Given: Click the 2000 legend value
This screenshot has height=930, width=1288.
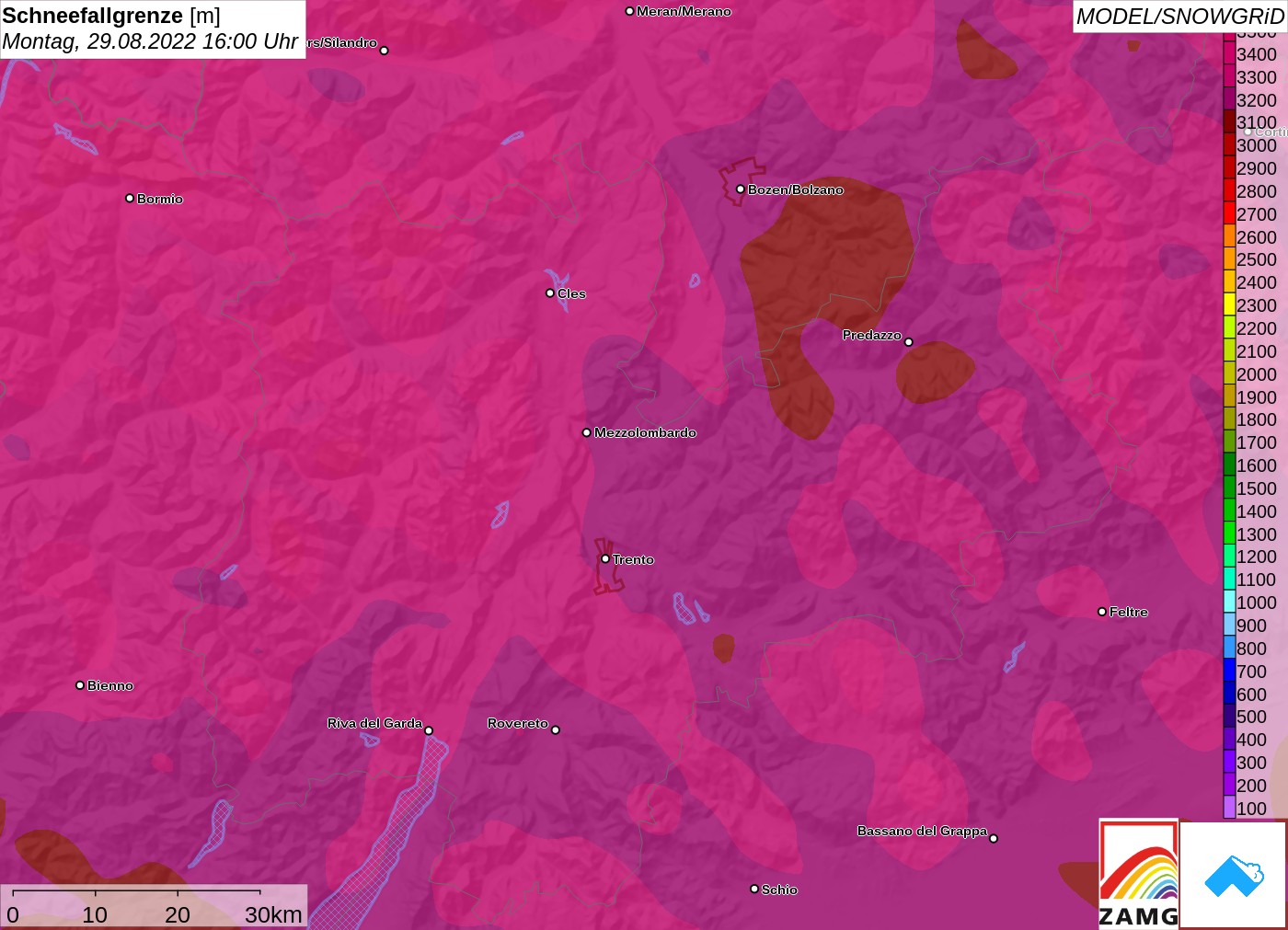Looking at the screenshot, I should [1257, 374].
